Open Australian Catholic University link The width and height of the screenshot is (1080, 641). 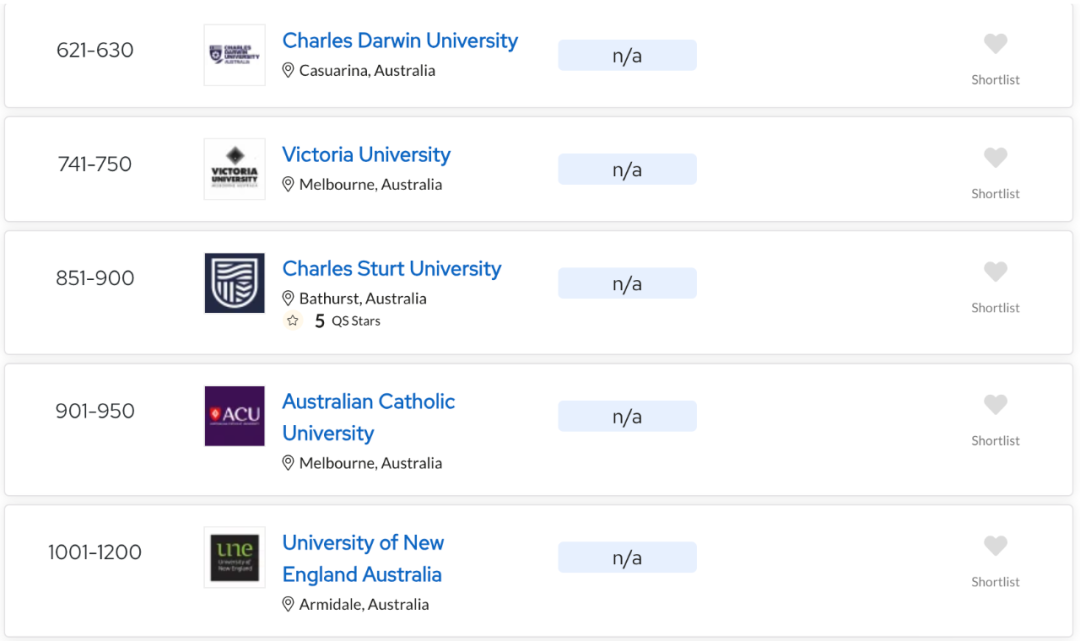click(368, 417)
